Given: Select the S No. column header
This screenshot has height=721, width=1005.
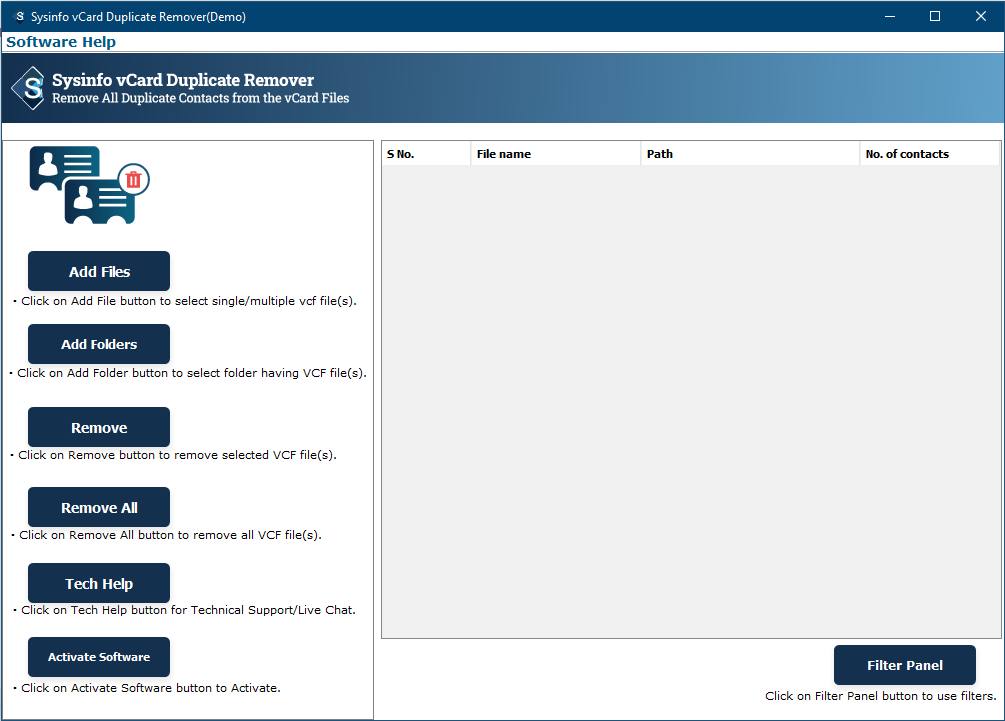Looking at the screenshot, I should point(426,154).
